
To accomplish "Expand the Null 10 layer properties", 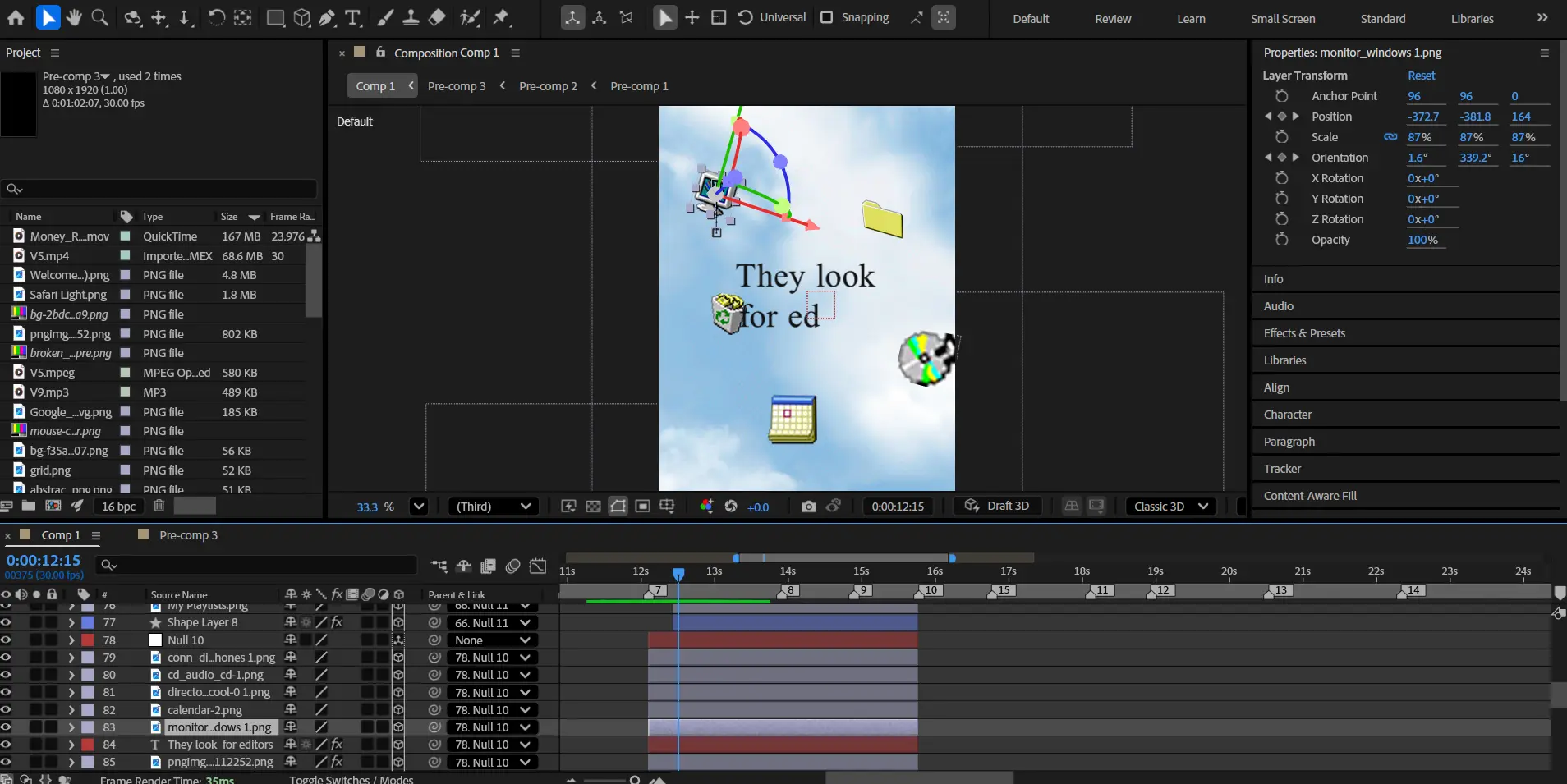I will click(71, 640).
